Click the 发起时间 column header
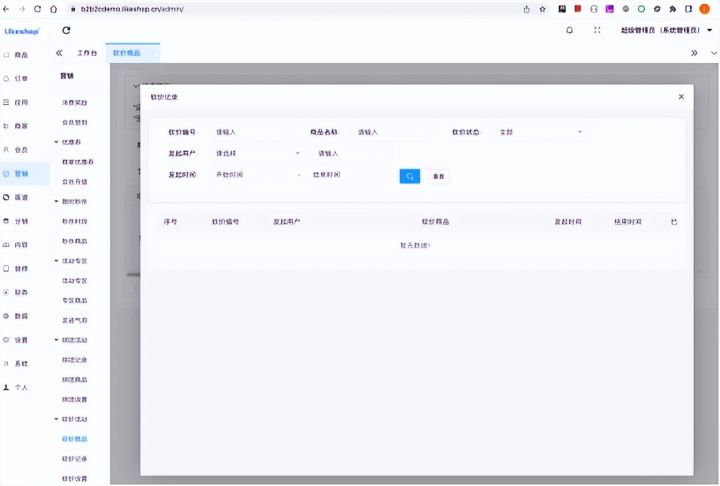 pyautogui.click(x=568, y=221)
